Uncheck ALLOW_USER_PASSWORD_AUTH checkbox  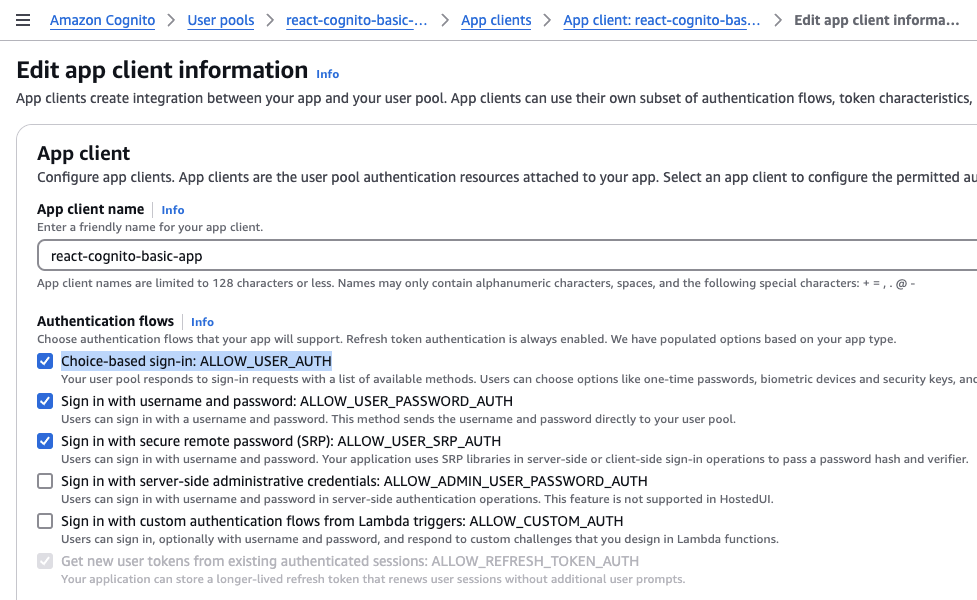coord(45,401)
